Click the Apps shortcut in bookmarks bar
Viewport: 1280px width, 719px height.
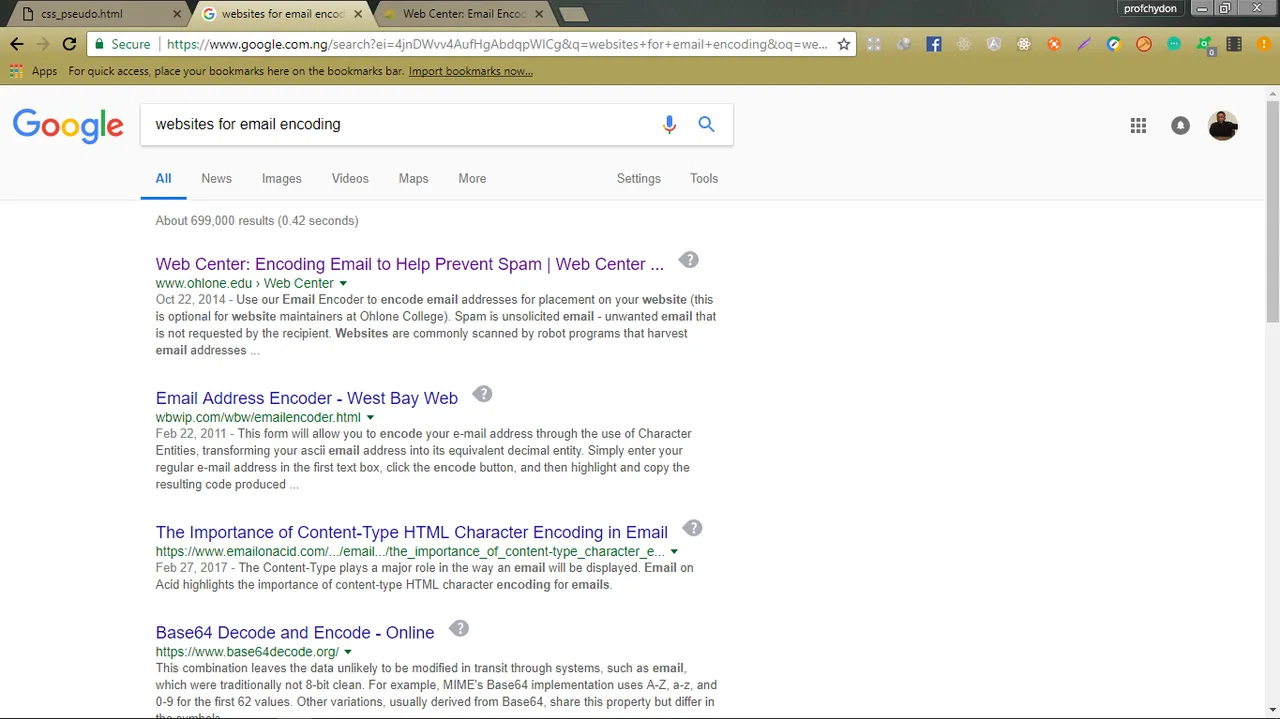pos(34,71)
